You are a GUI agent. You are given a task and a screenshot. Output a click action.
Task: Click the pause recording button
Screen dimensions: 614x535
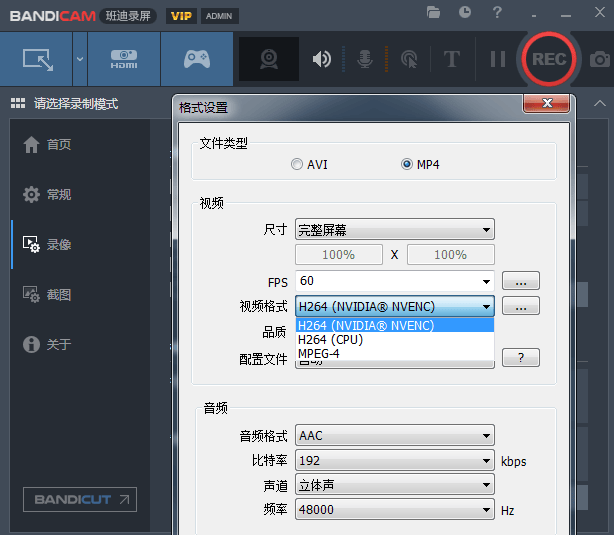pyautogui.click(x=498, y=60)
